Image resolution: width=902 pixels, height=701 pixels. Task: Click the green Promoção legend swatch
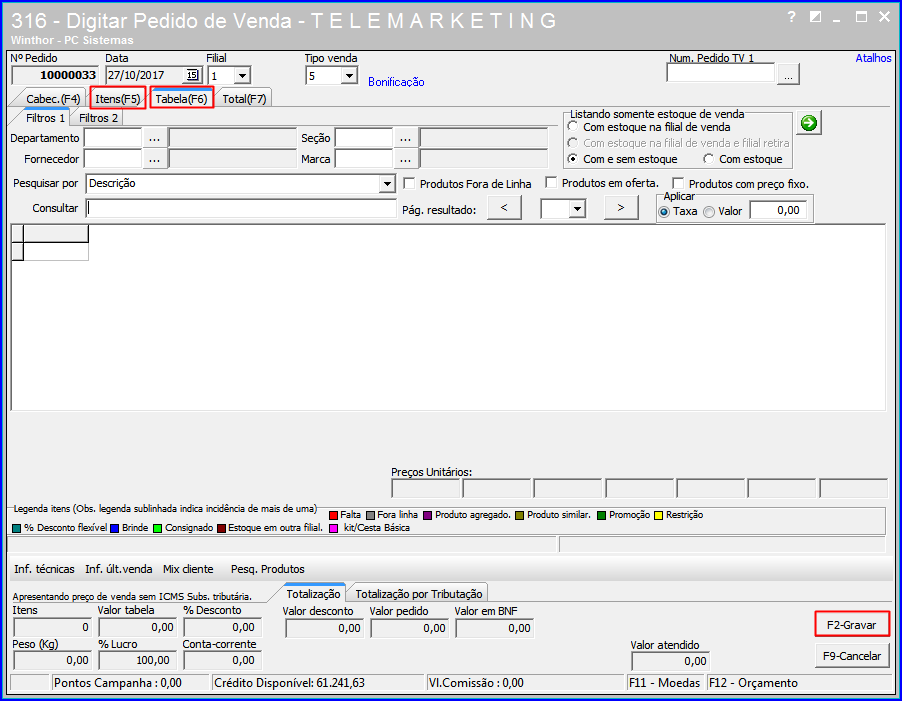(602, 515)
